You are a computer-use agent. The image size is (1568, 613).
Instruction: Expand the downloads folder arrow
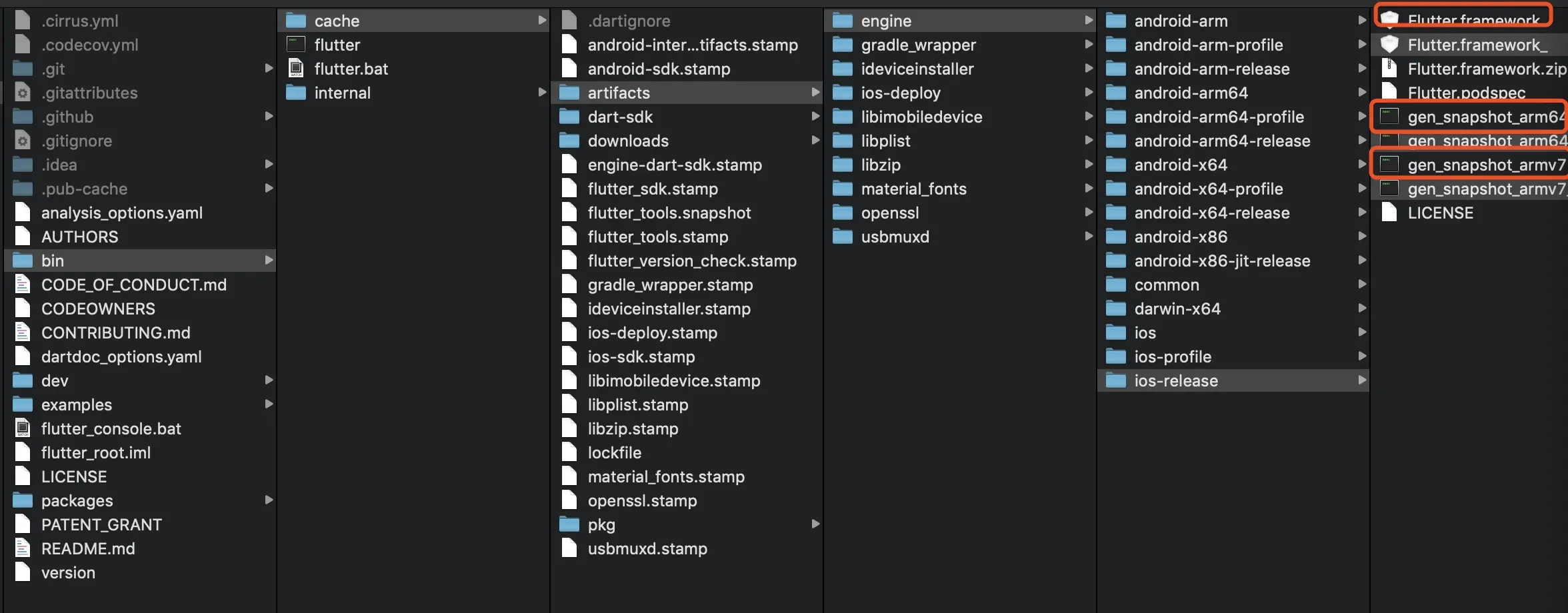tap(815, 140)
